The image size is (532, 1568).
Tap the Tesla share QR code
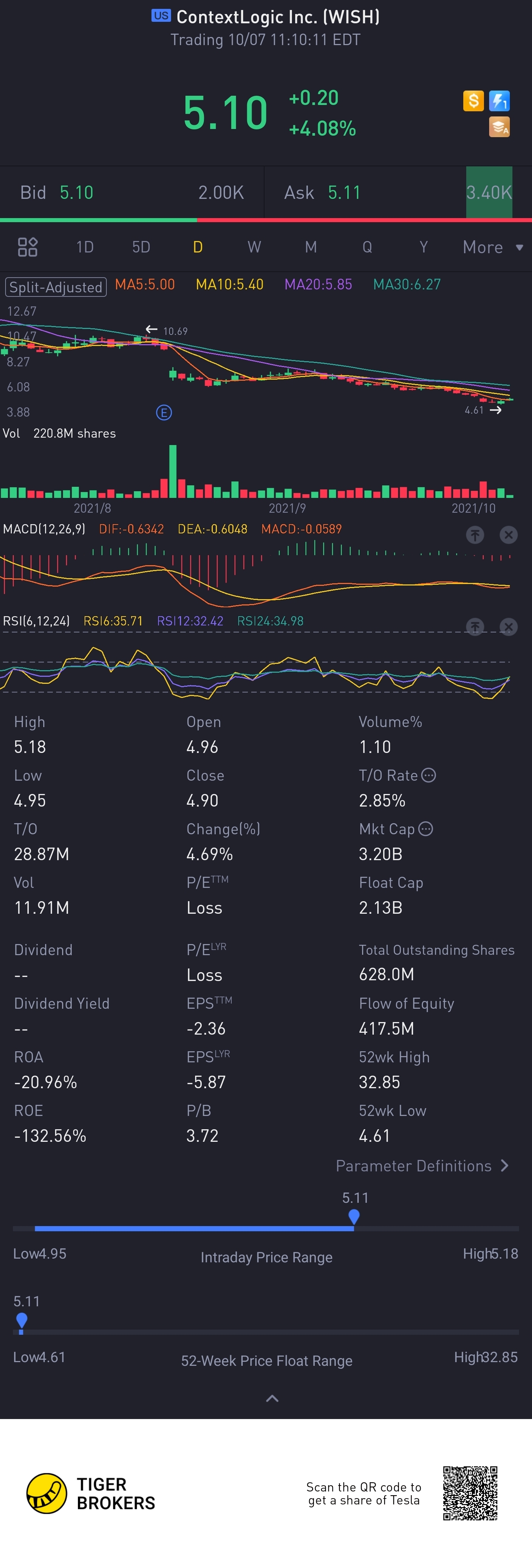(470, 1493)
